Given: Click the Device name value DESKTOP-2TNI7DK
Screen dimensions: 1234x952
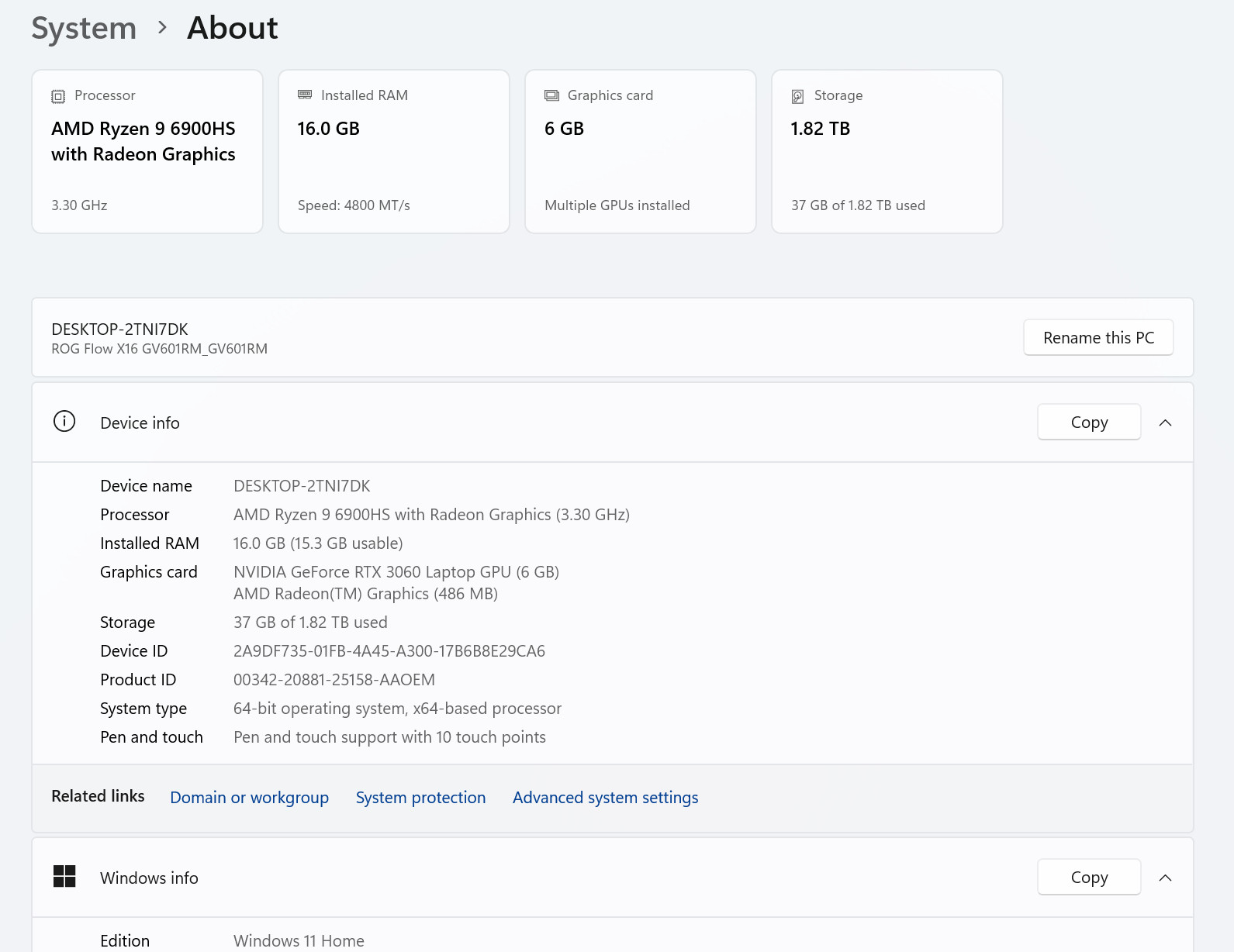Looking at the screenshot, I should [x=302, y=486].
